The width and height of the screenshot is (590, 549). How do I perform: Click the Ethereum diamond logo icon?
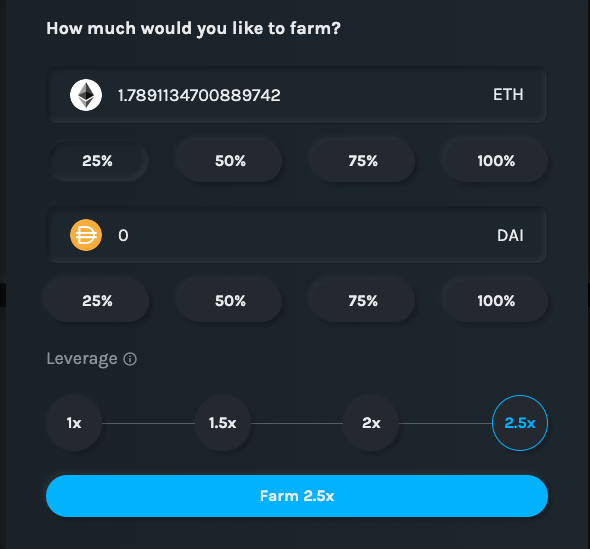[x=86, y=95]
